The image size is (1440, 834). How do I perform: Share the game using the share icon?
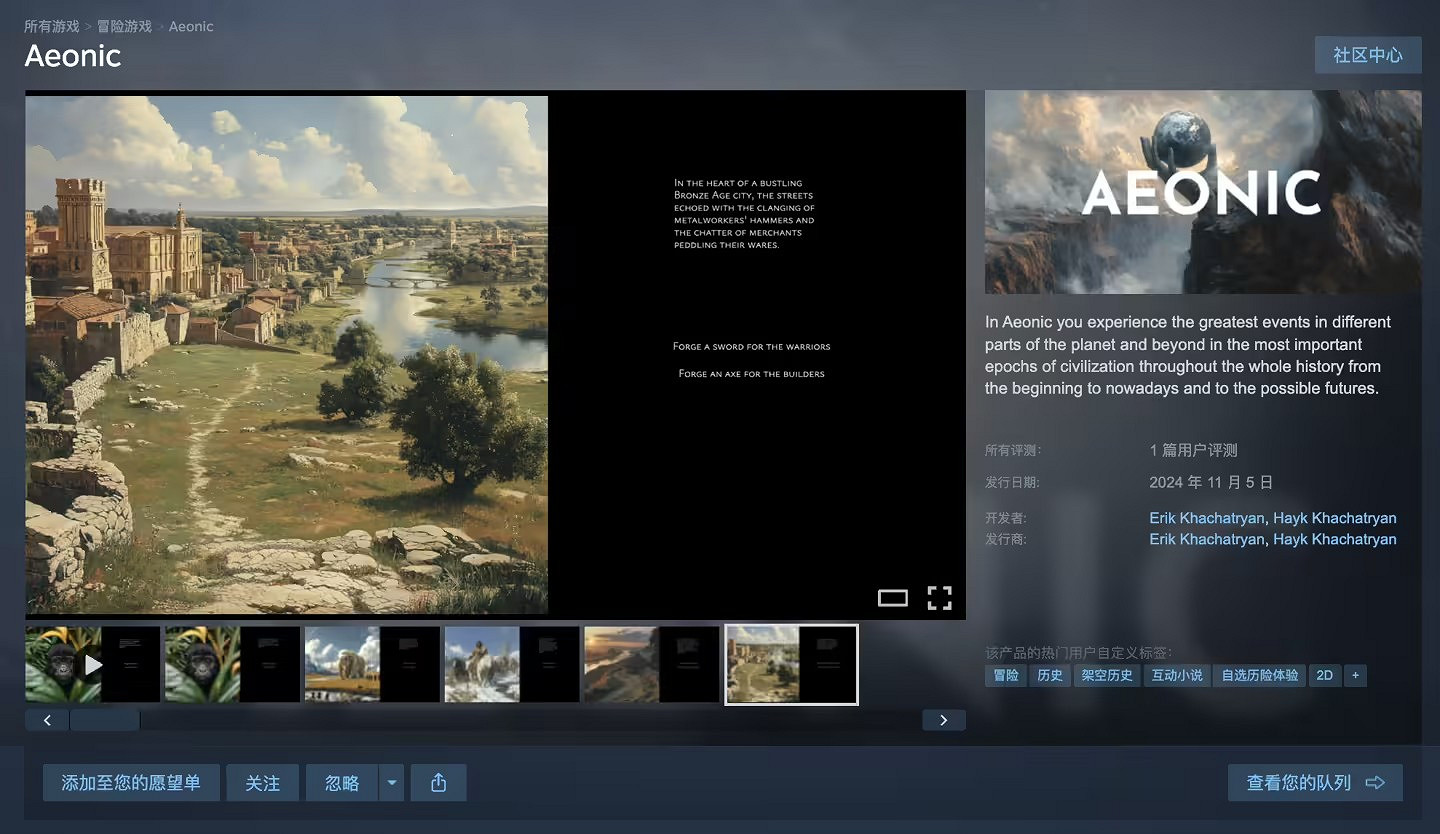tap(438, 782)
